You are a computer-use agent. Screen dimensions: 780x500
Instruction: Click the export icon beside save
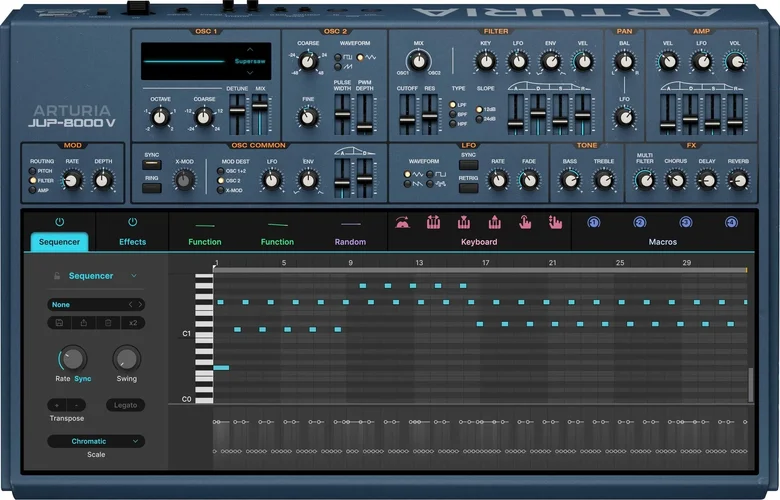84,323
